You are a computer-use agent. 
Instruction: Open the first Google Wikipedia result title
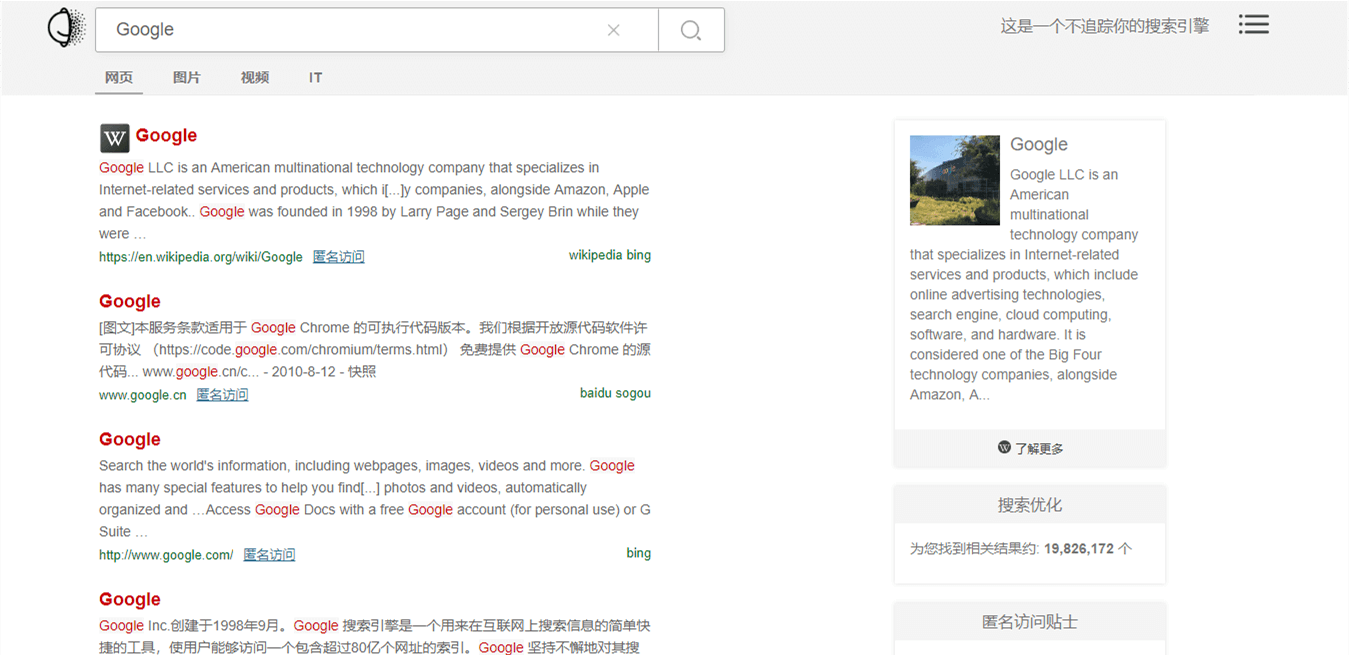click(x=166, y=136)
